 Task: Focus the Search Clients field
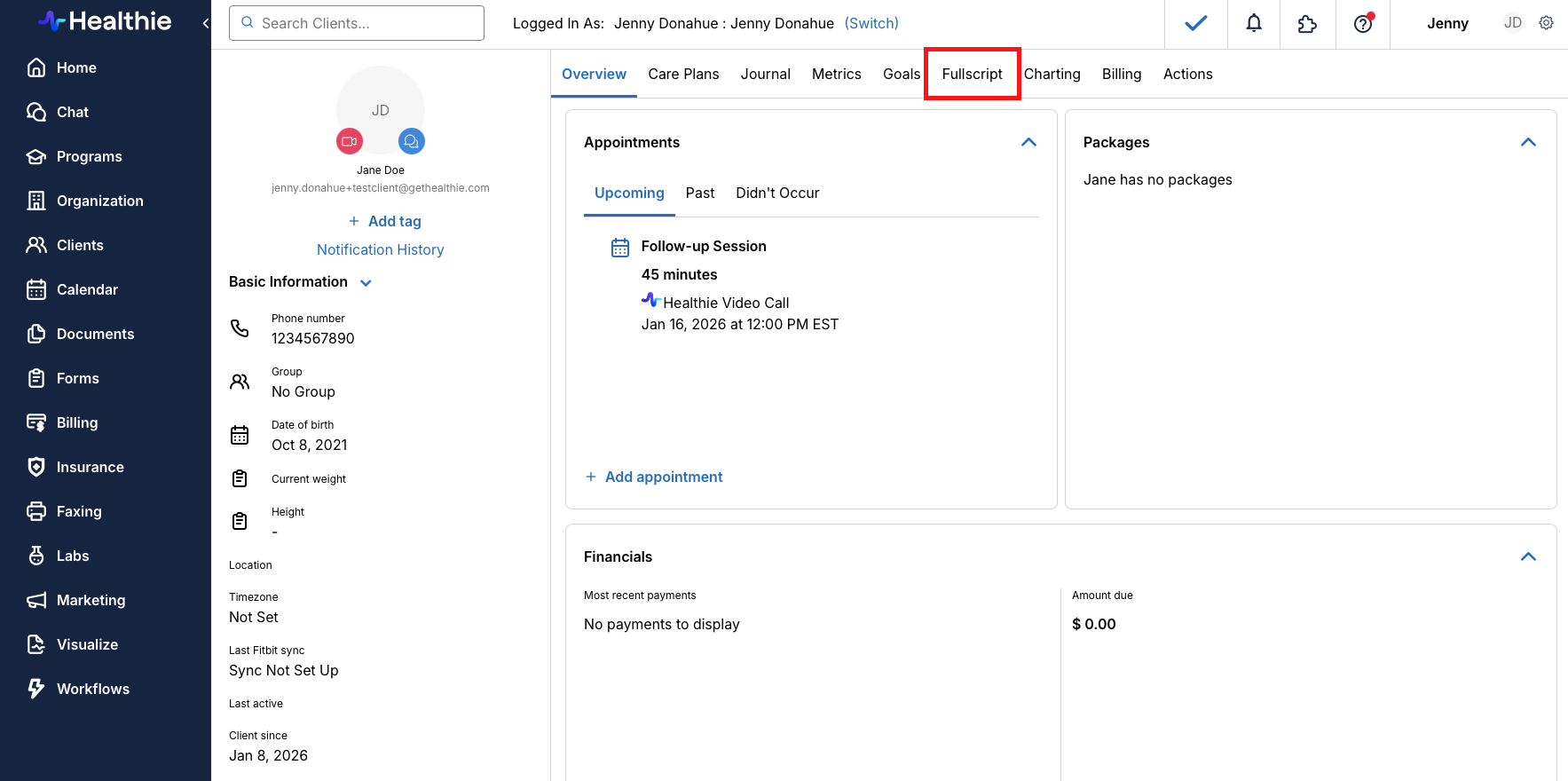coord(357,23)
